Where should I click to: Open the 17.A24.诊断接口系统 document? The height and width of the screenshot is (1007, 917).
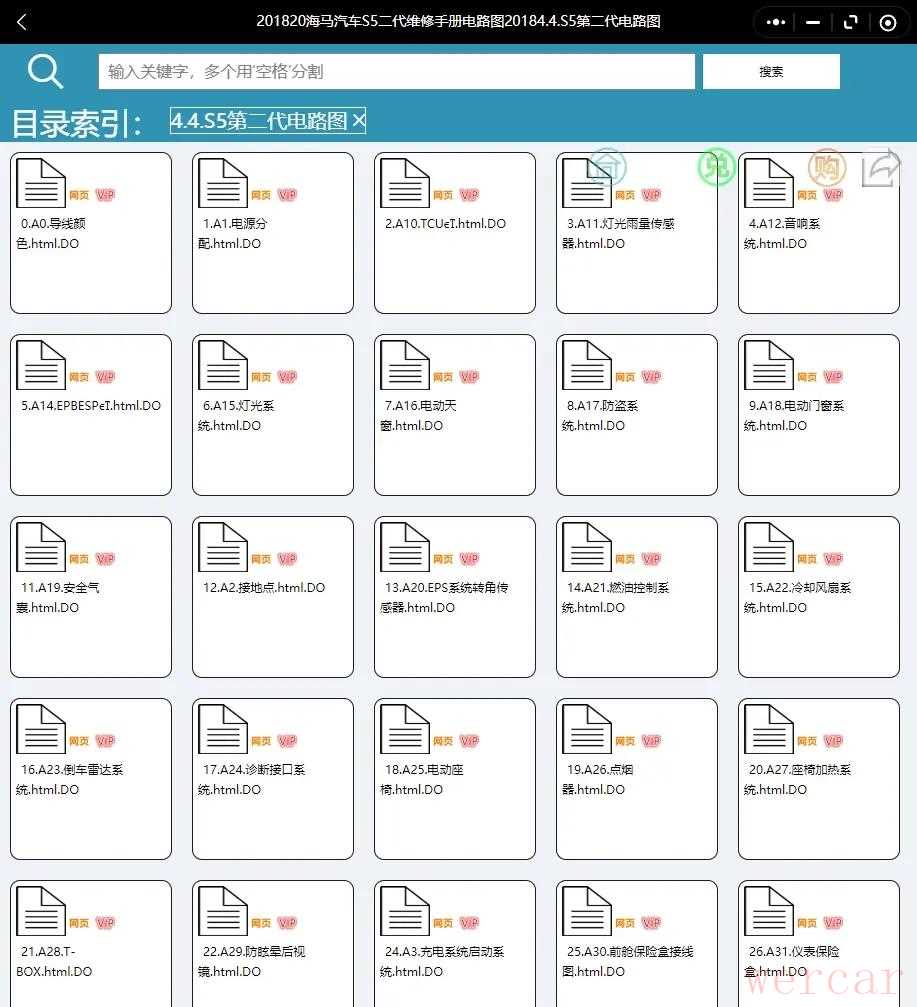[x=273, y=779]
